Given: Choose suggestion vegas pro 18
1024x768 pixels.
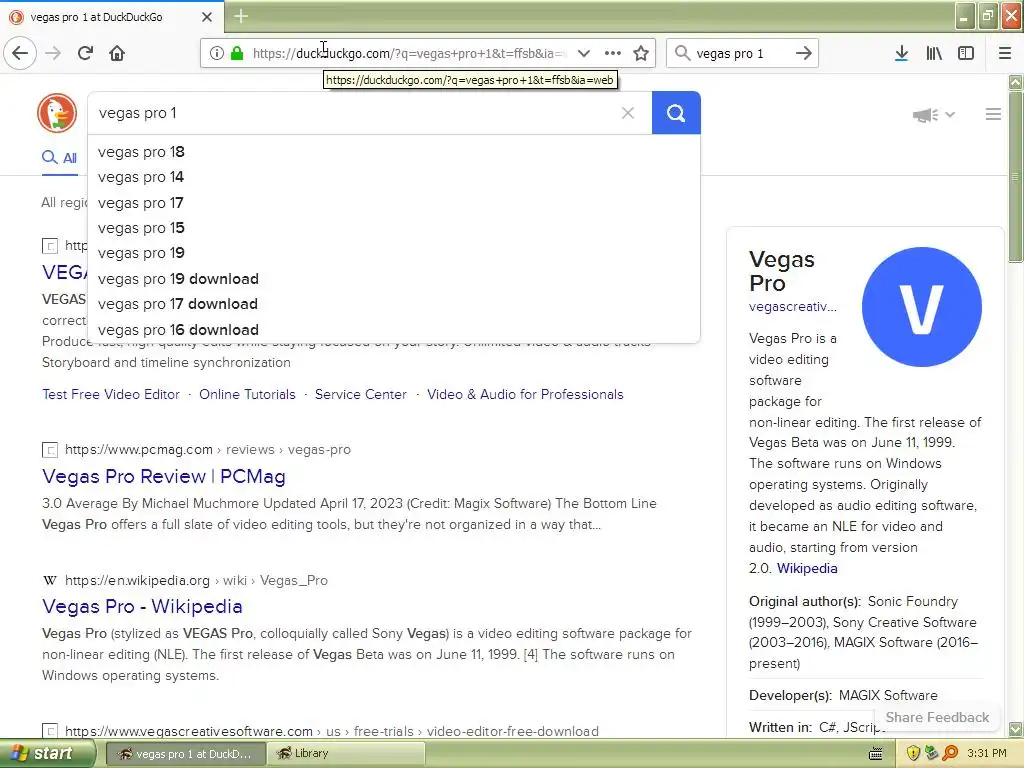Looking at the screenshot, I should [394, 152].
